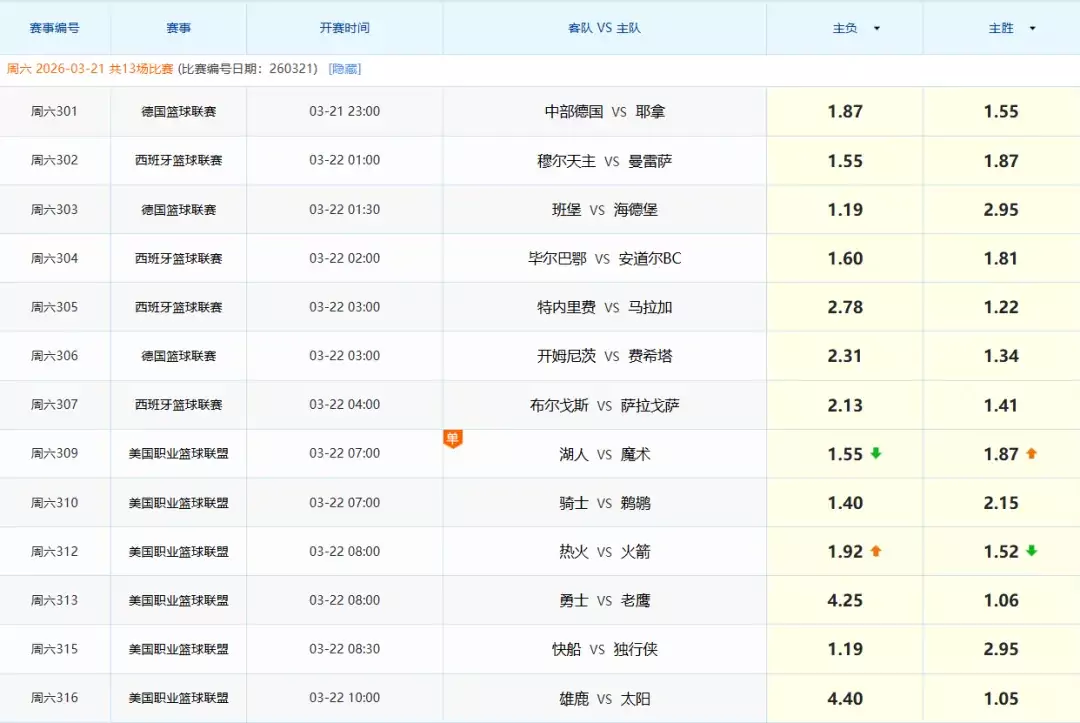Click the green down arrow next to odds 1.52 for 热火 vs 火箭
The image size is (1080, 723).
click(1031, 551)
